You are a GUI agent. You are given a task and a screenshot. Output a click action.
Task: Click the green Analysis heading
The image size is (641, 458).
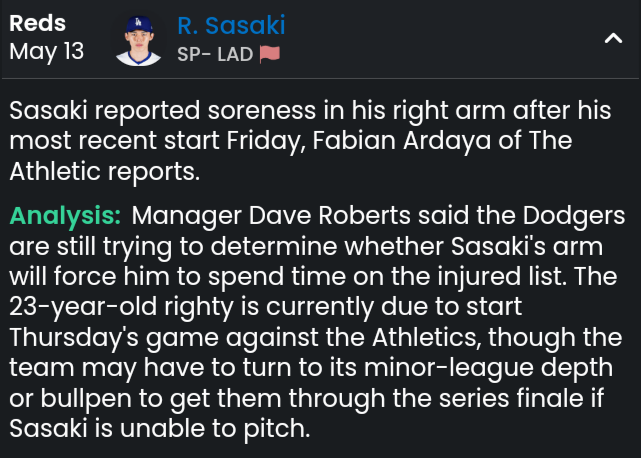(65, 216)
